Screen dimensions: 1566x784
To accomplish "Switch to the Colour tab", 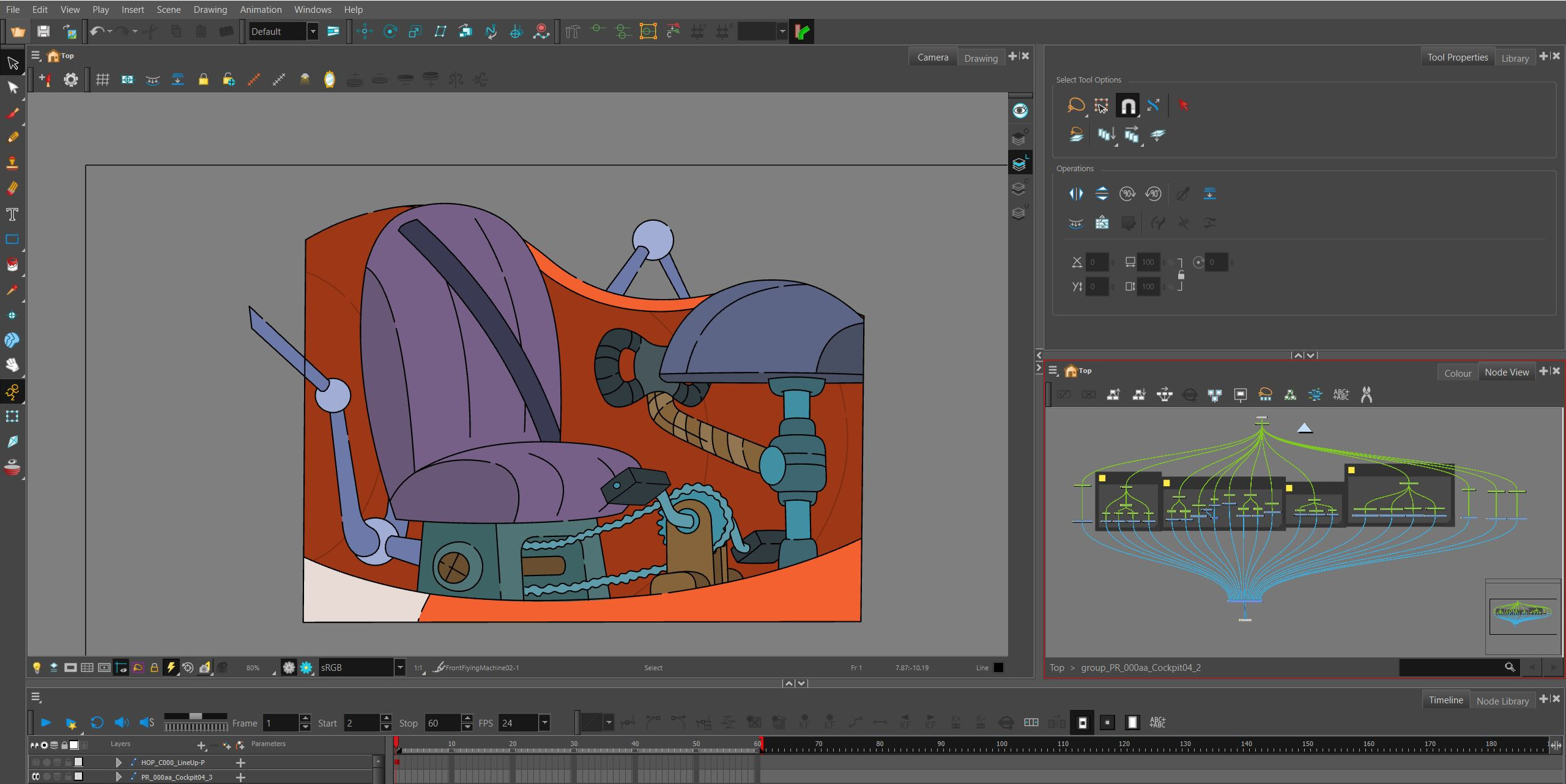I will pos(1458,373).
